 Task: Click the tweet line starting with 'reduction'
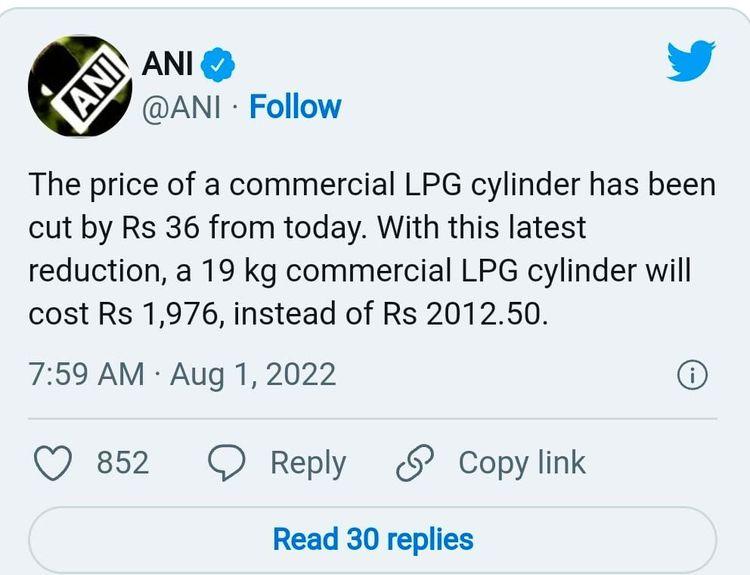click(360, 270)
